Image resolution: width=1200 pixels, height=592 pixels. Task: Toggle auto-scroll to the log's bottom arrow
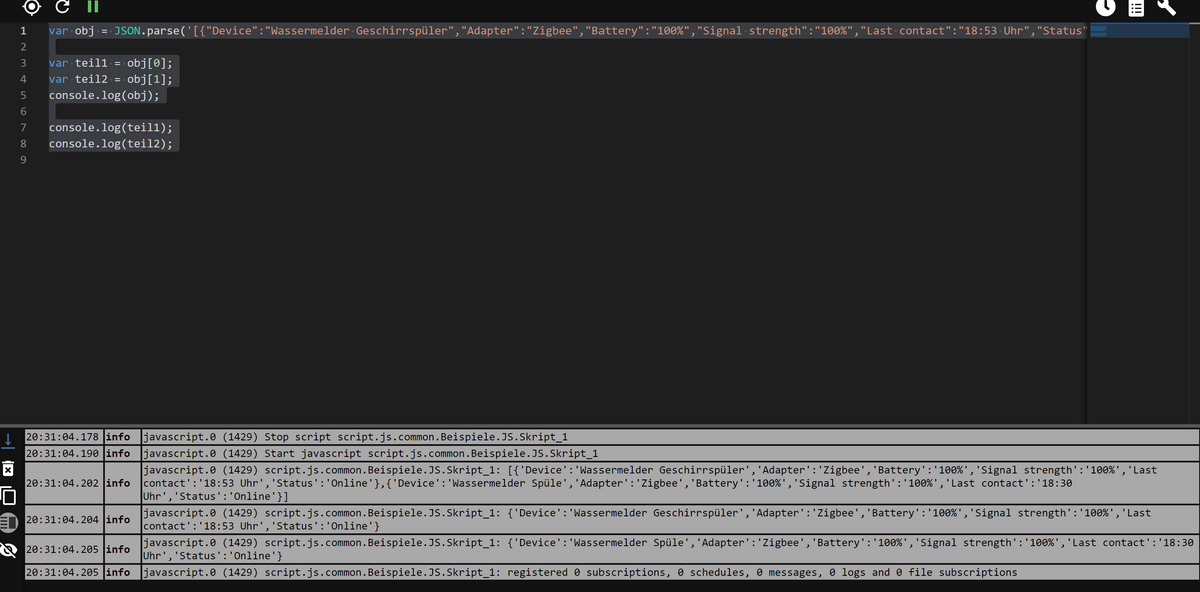(8, 440)
